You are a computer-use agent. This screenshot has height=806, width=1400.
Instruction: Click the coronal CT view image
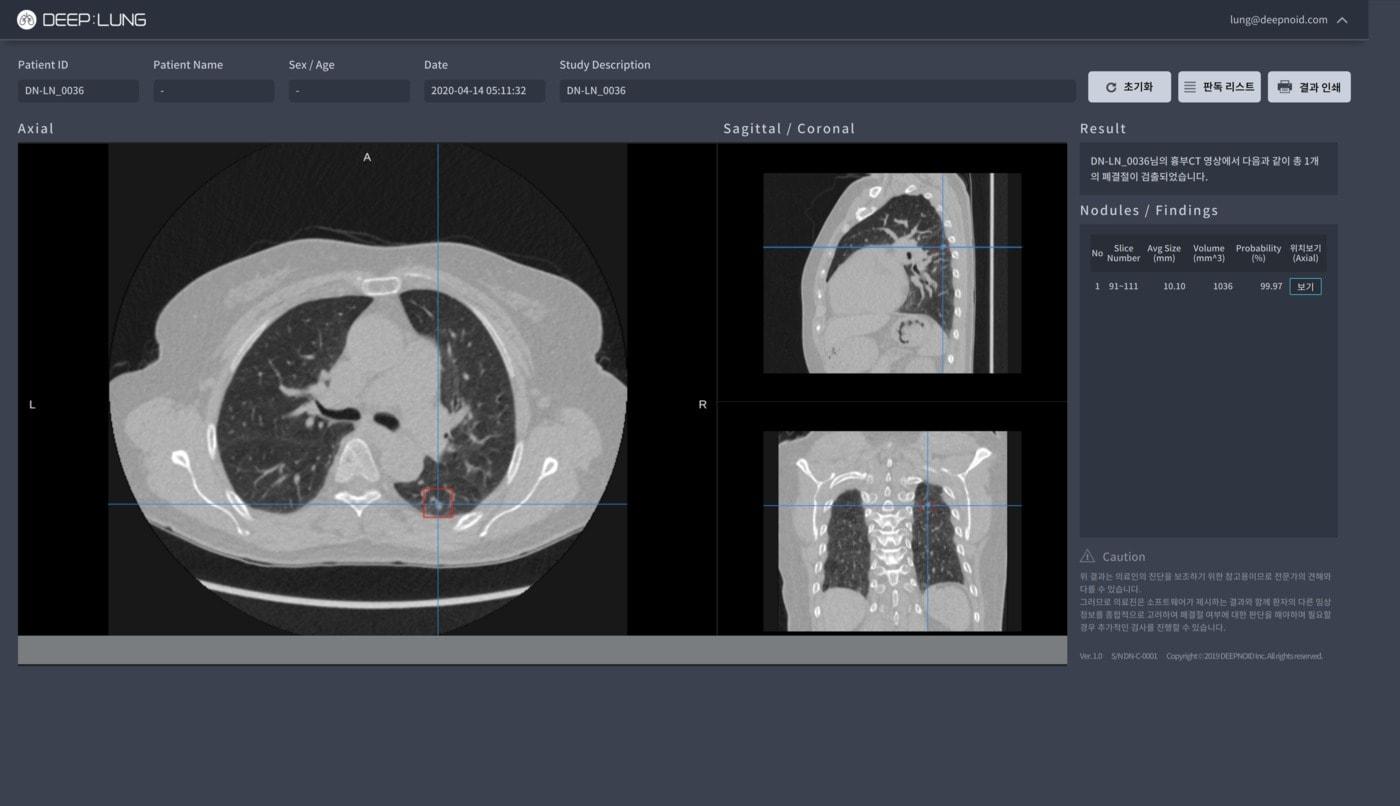(x=891, y=531)
